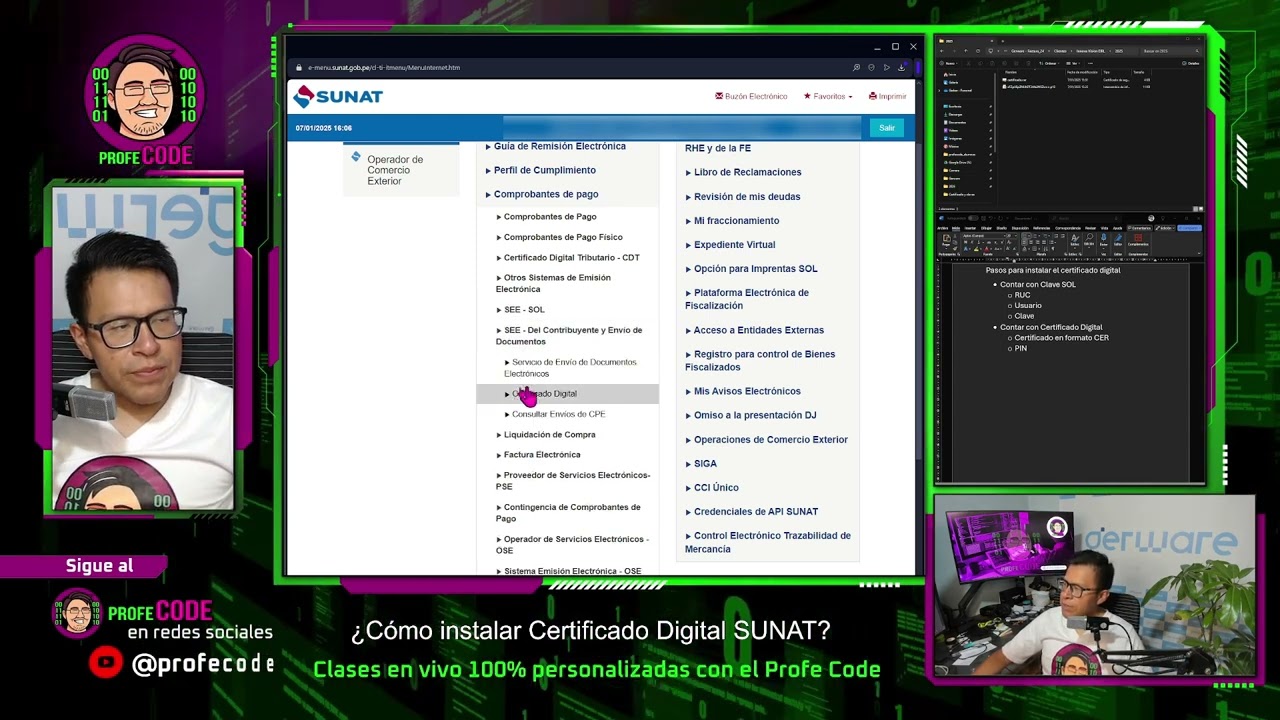The height and width of the screenshot is (720, 1280).
Task: Open Word's Archivo menu
Action: (x=943, y=228)
